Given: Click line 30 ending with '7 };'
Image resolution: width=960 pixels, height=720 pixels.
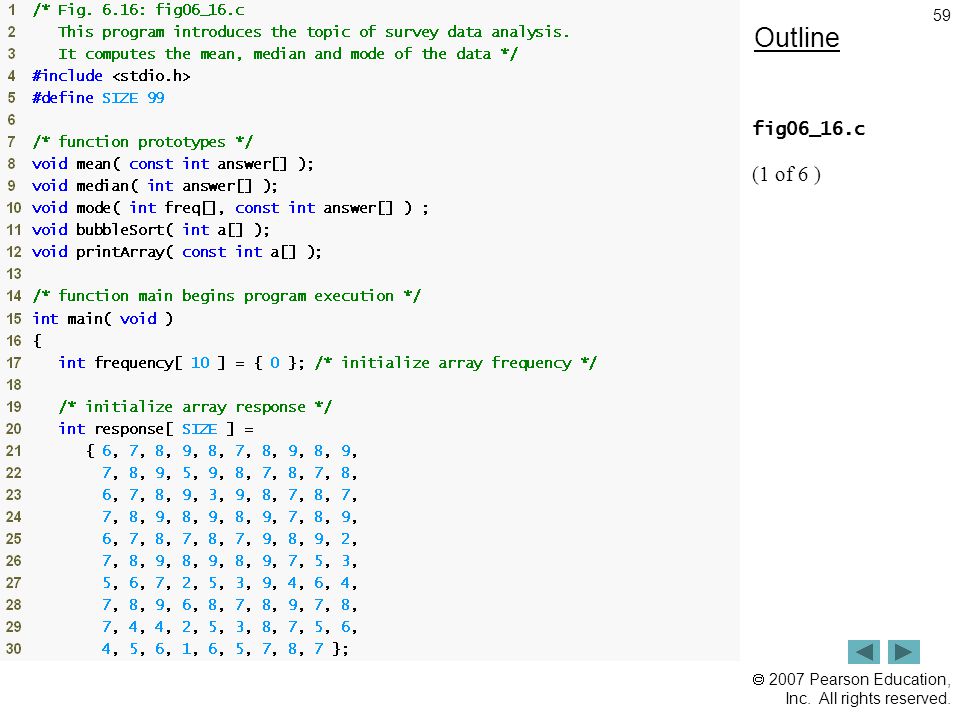Looking at the screenshot, I should click(x=225, y=649).
